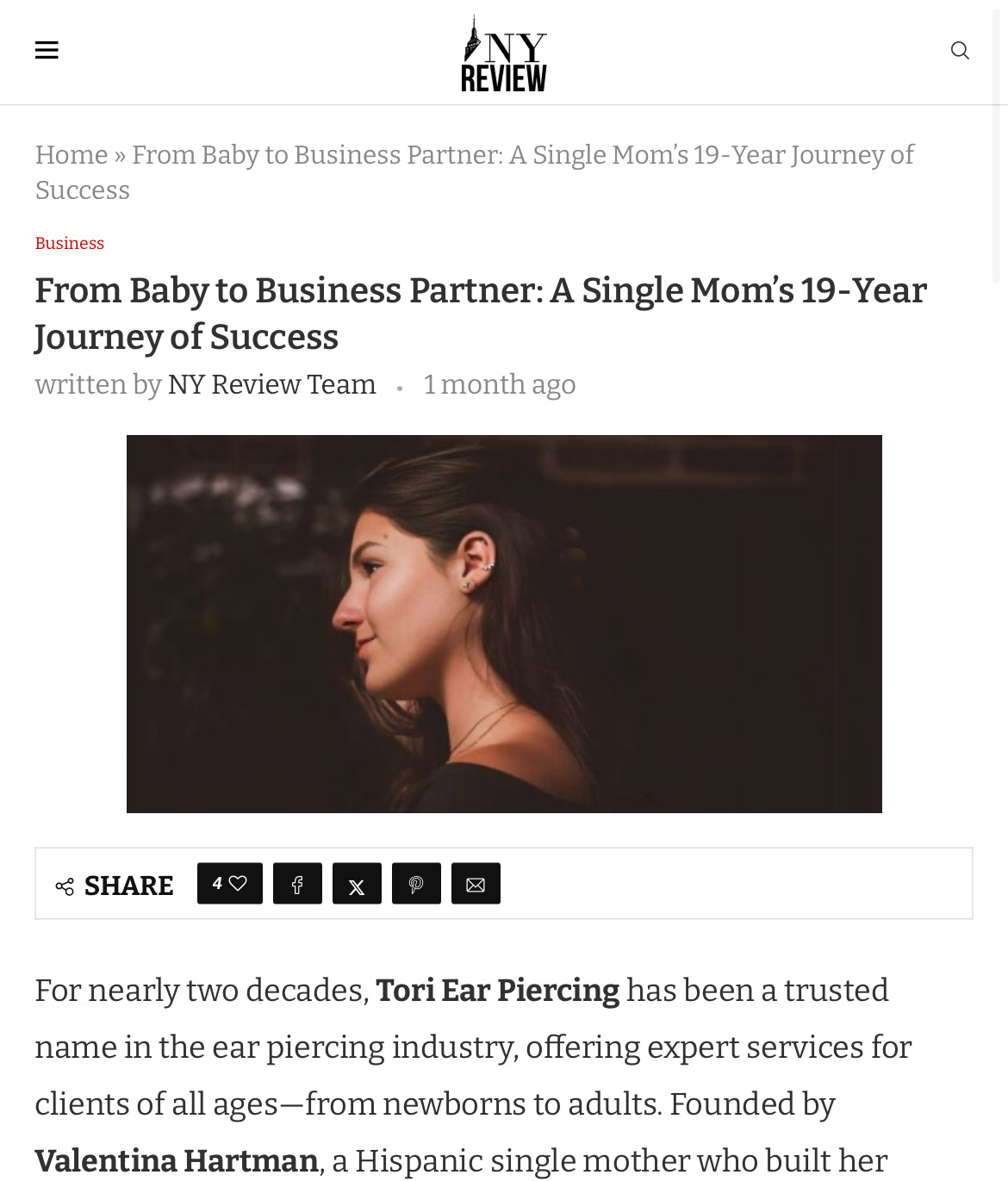Click the breadcrumb article title text

[x=522, y=155]
